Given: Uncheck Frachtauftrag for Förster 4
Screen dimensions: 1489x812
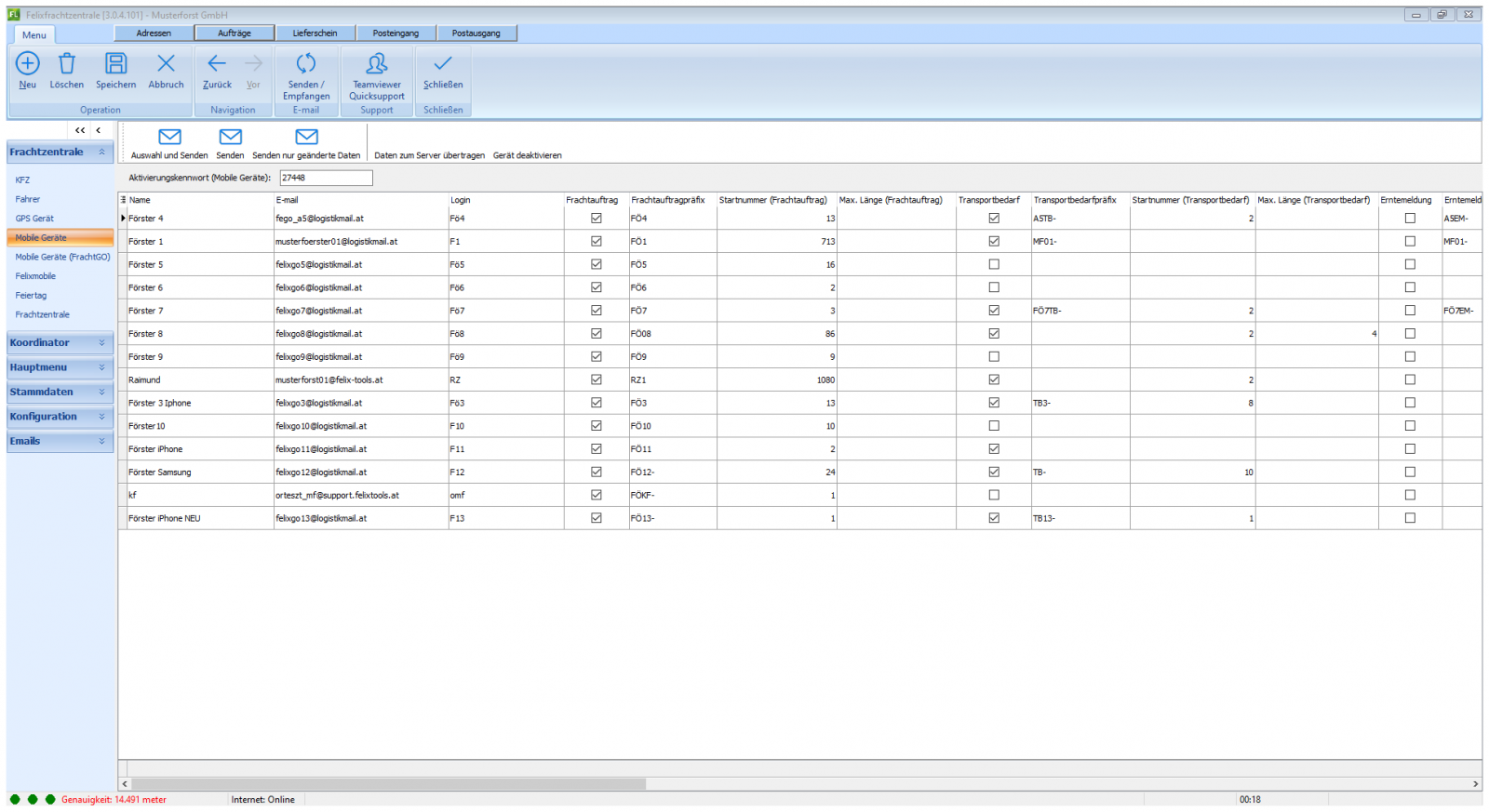Looking at the screenshot, I should [597, 219].
